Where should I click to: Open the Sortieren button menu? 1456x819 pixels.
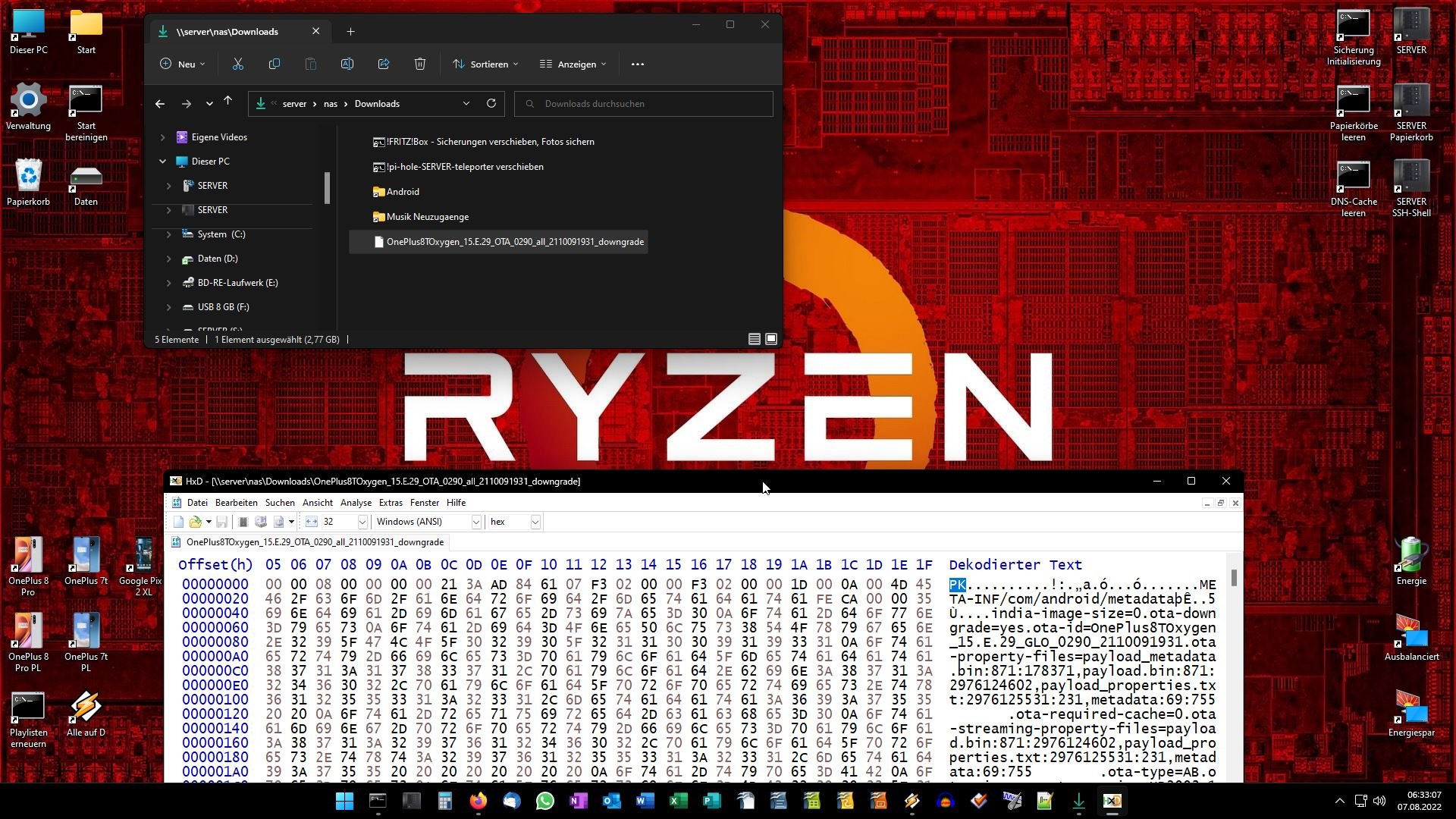[x=486, y=64]
